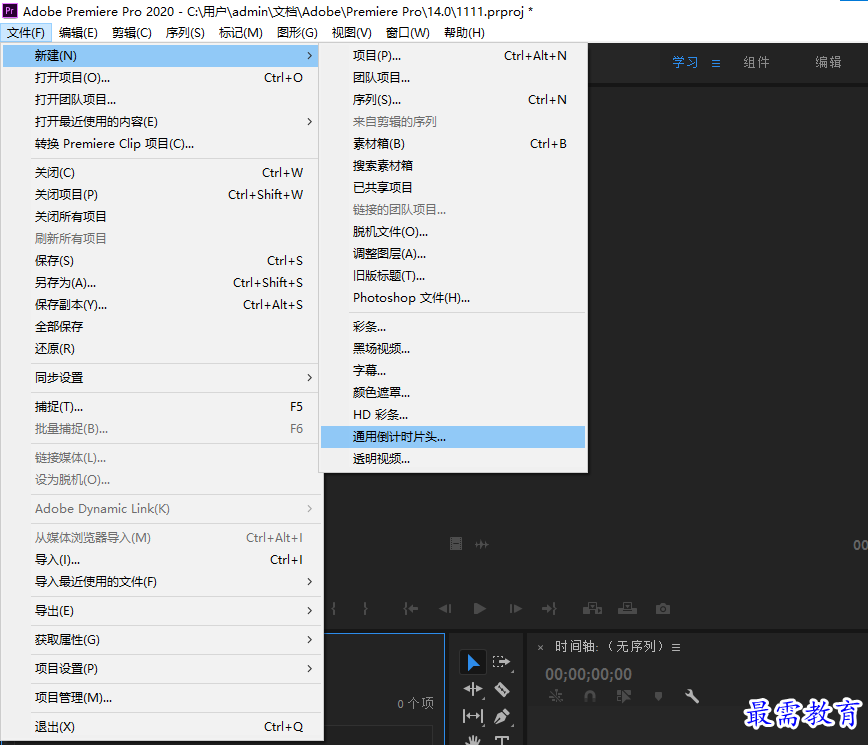868x745 pixels.
Task: Open the 剪辑(C) menu
Action: click(x=132, y=33)
